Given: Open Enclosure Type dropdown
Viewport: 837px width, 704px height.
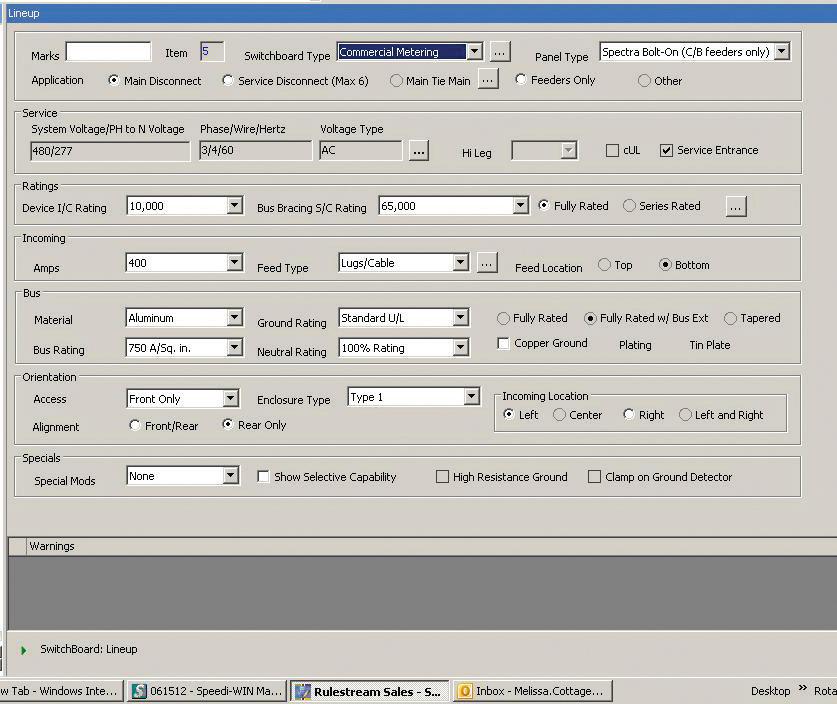Looking at the screenshot, I should pyautogui.click(x=471, y=397).
